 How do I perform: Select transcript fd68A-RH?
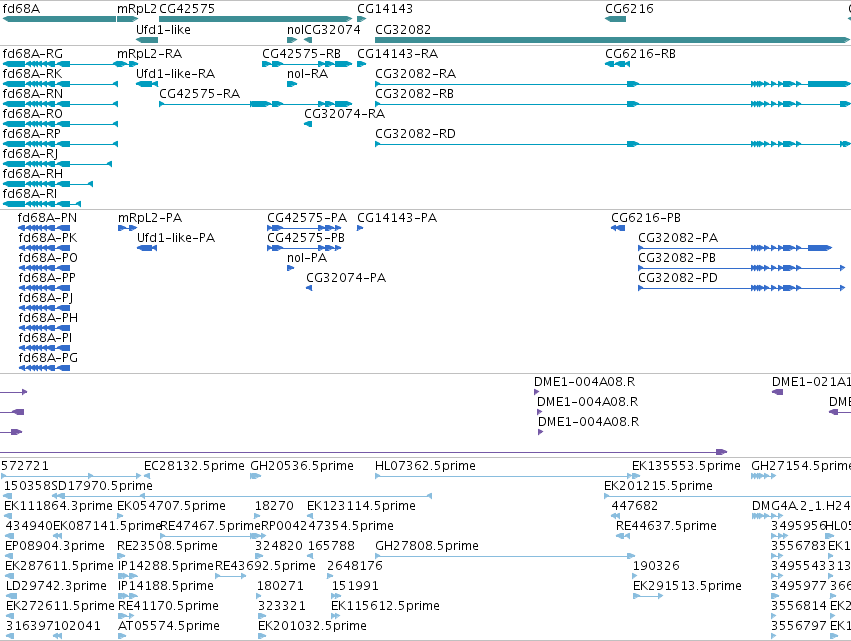pyautogui.click(x=33, y=174)
